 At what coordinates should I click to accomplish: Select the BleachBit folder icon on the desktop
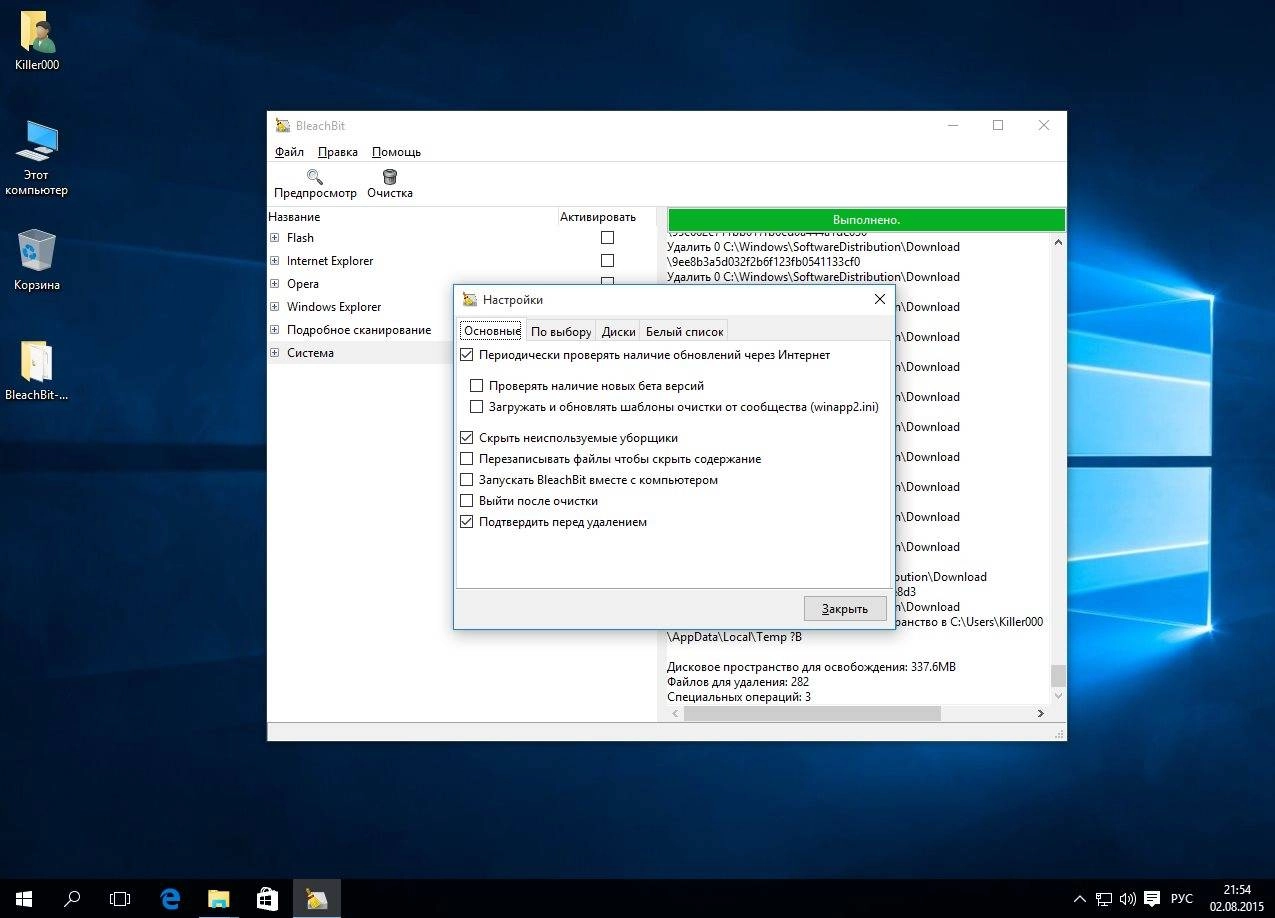coord(37,361)
